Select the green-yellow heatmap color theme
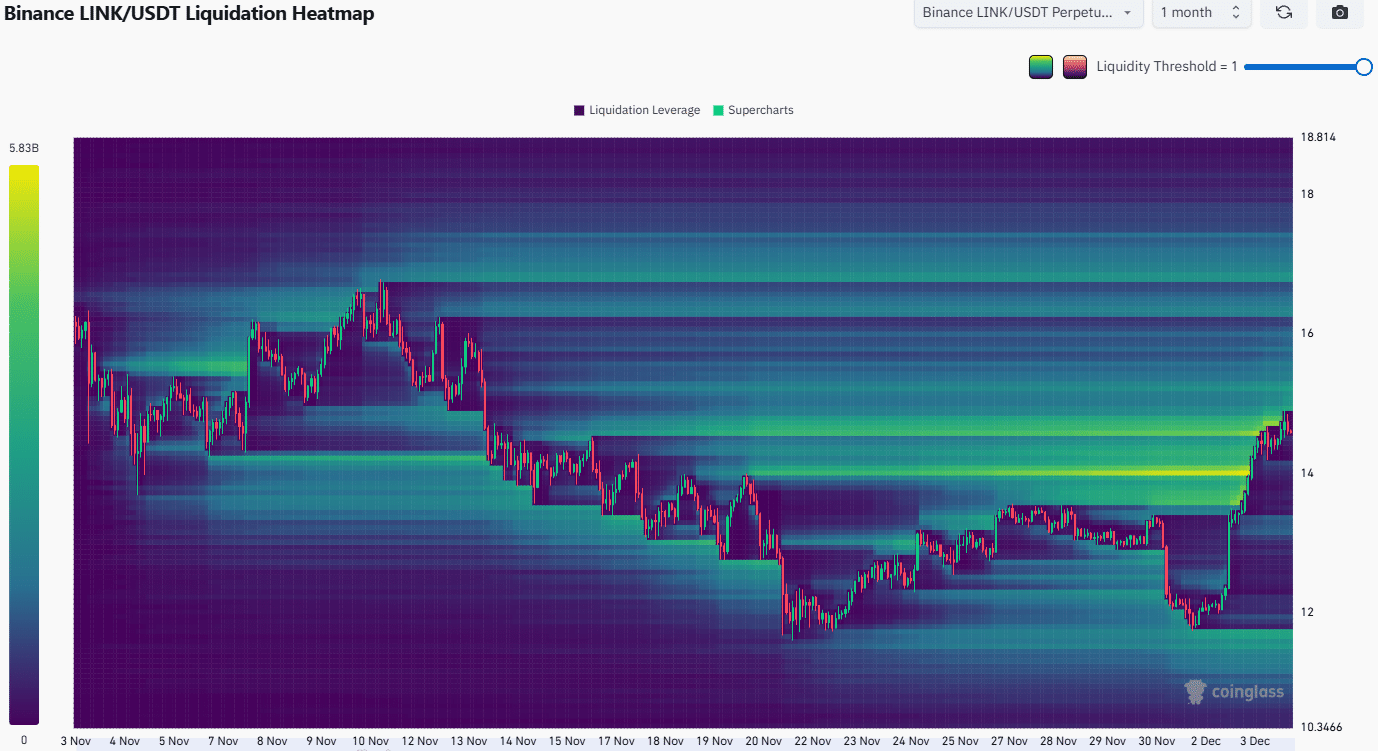Screen dimensions: 1378x751 tap(1041, 67)
